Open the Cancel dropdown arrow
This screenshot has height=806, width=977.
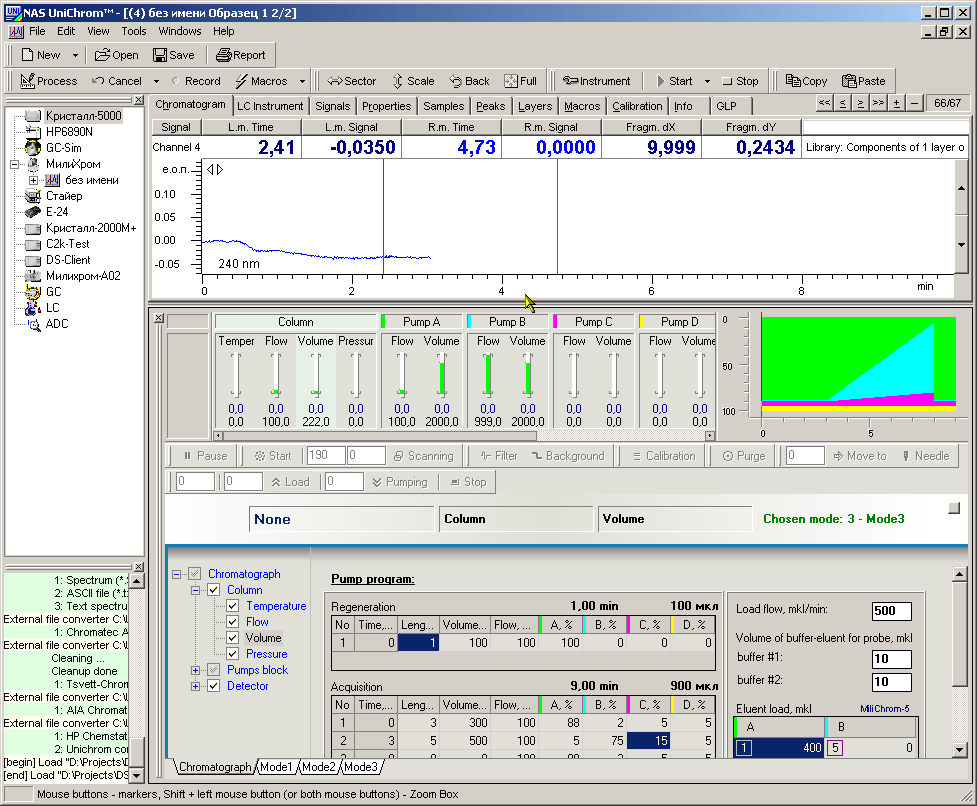(156, 81)
